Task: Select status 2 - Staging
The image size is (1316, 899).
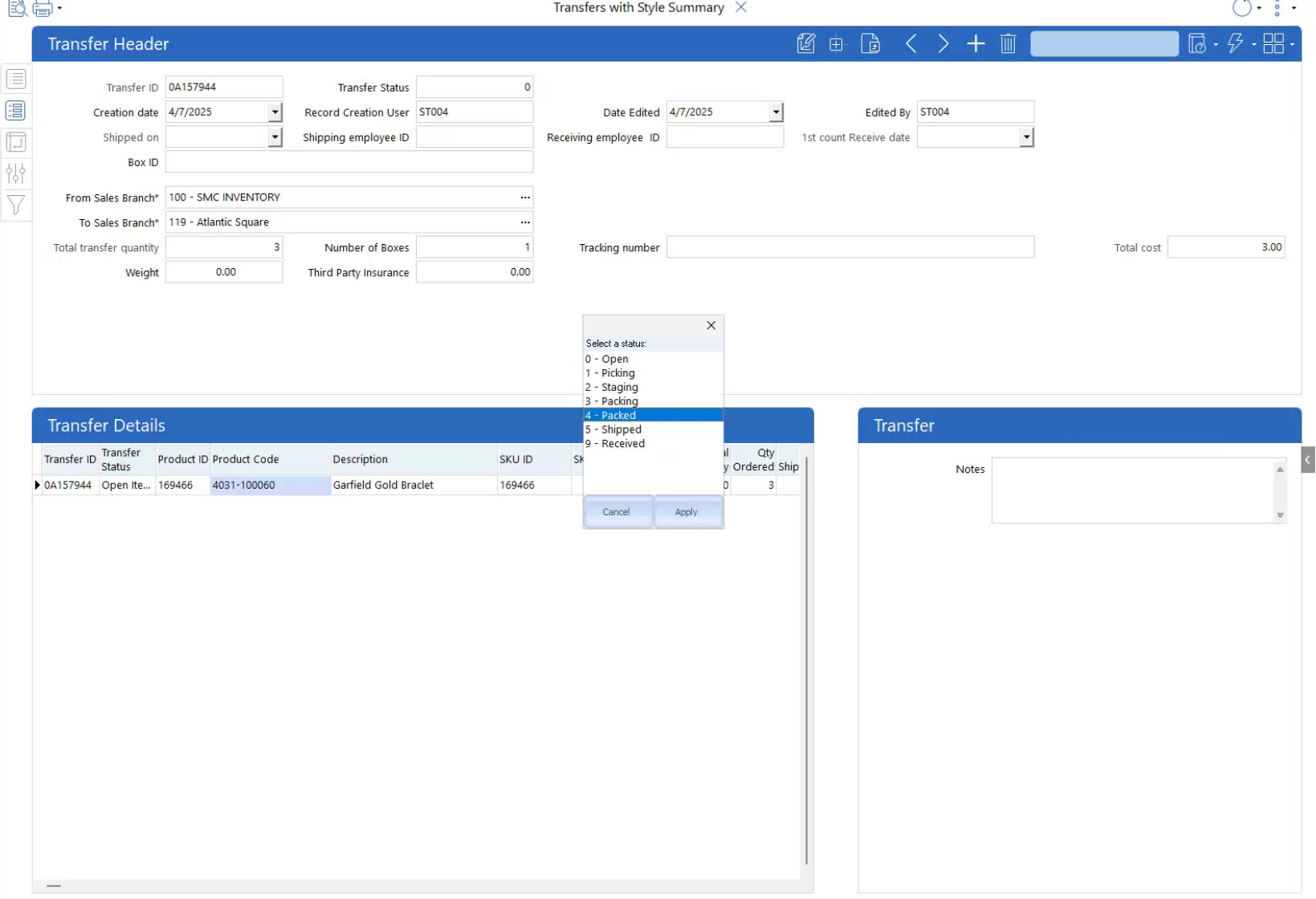Action: 653,387
